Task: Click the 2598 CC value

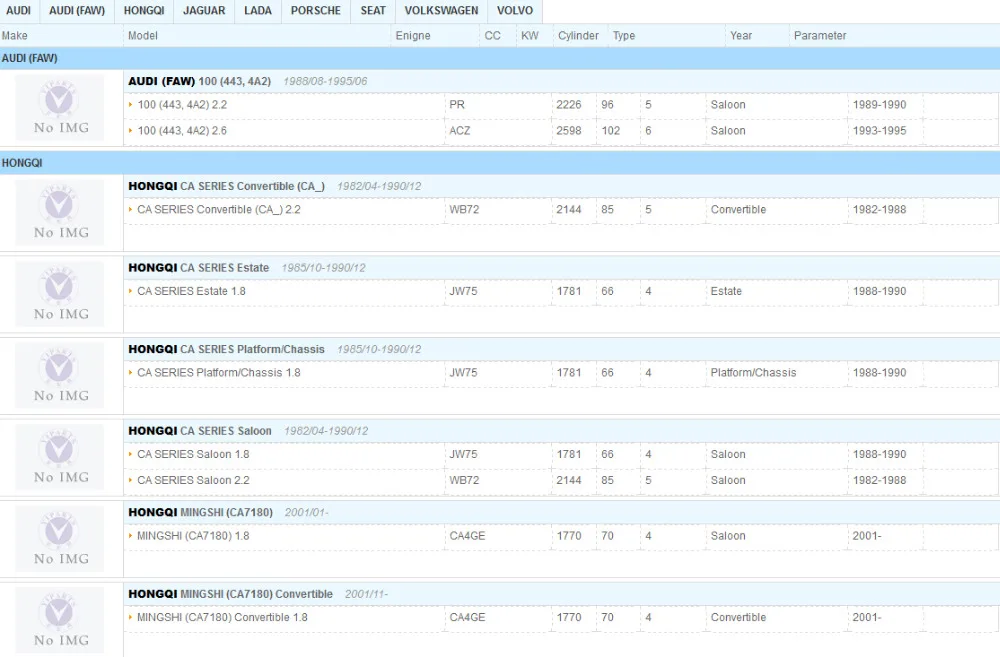Action: coord(568,131)
